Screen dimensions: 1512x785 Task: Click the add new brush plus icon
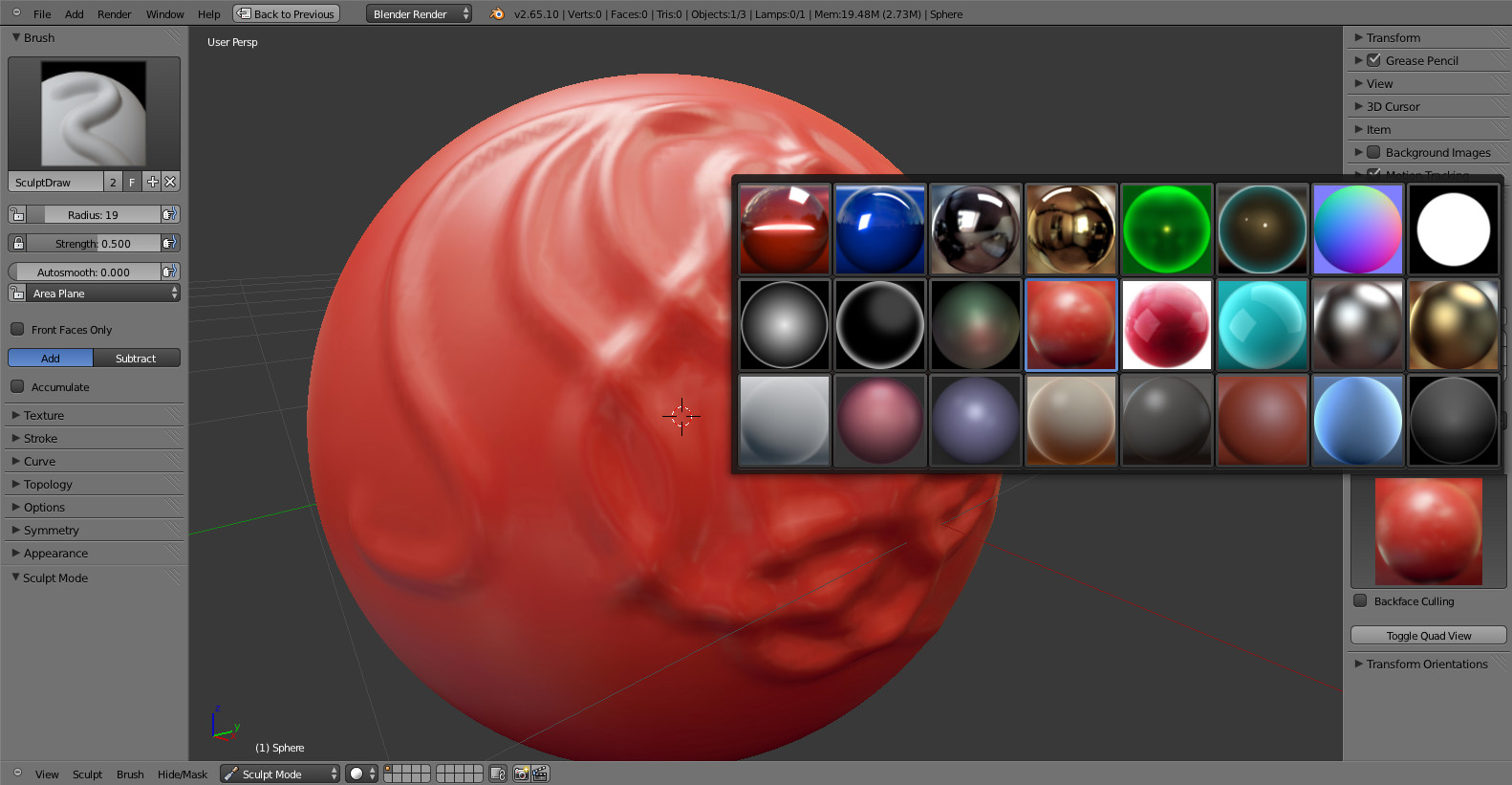pos(152,182)
